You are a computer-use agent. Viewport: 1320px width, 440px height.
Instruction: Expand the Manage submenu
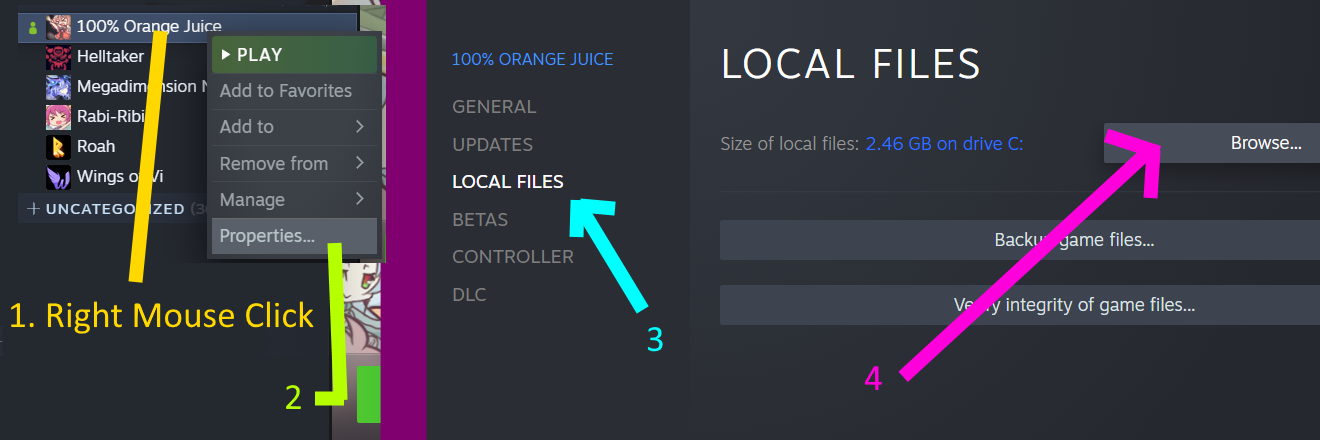[292, 200]
